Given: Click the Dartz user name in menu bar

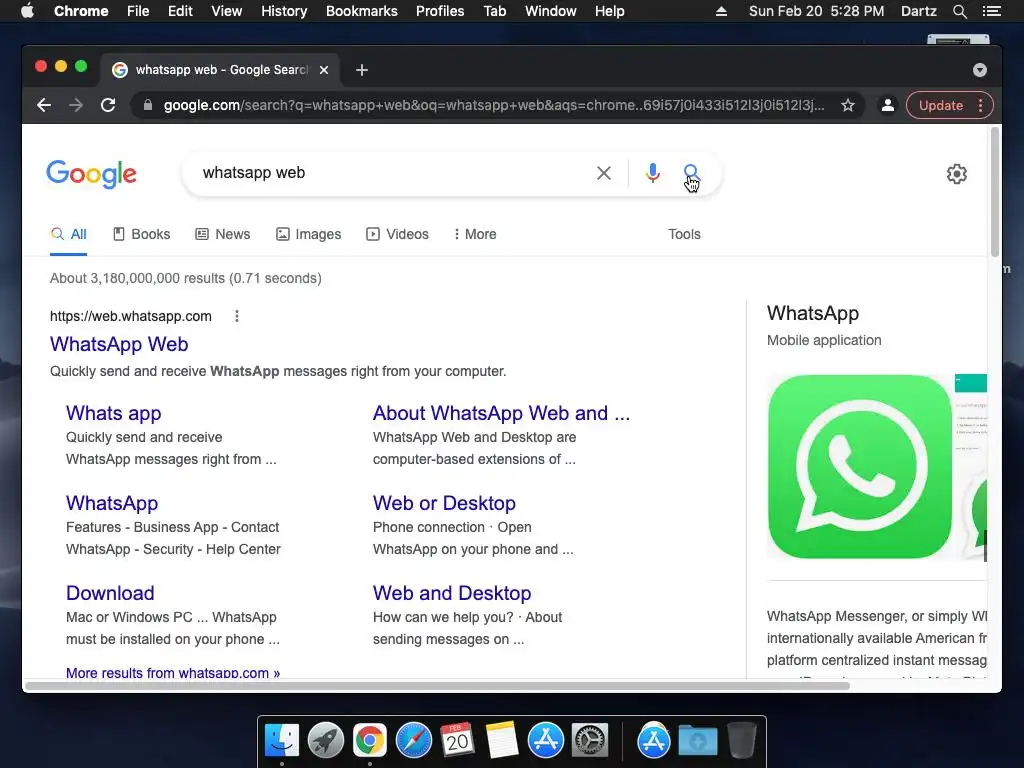Looking at the screenshot, I should tap(918, 11).
